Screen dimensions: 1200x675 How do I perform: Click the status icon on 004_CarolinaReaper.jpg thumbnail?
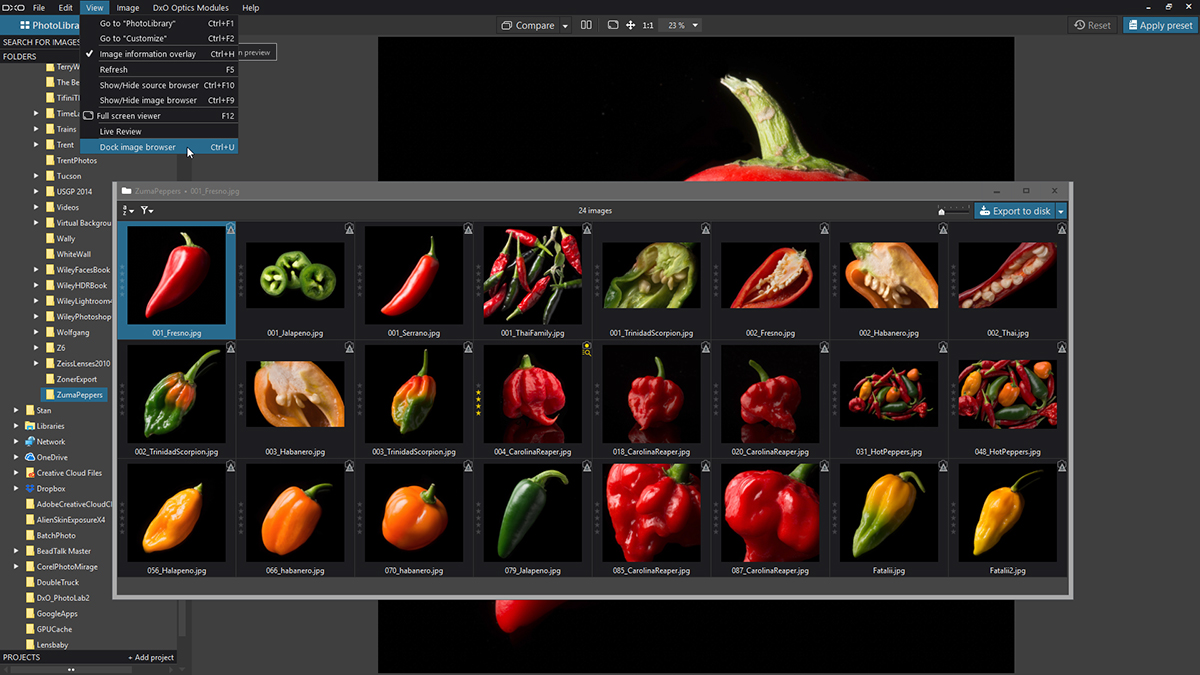[x=587, y=349]
